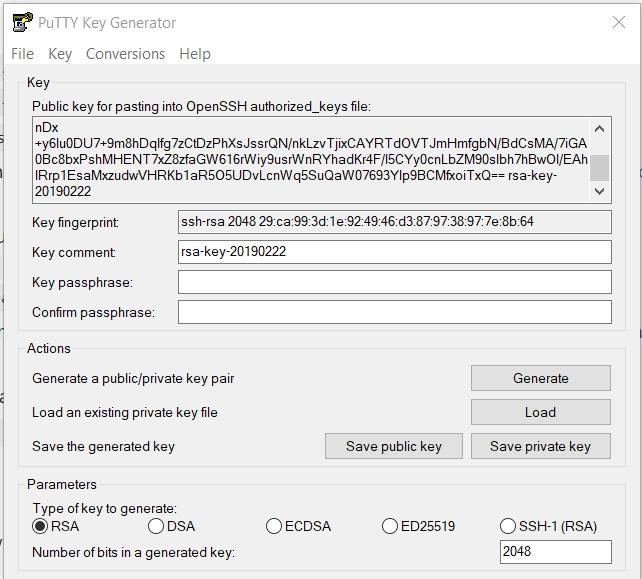Click the PuTTY Key Generator title bar icon

(x=22, y=22)
